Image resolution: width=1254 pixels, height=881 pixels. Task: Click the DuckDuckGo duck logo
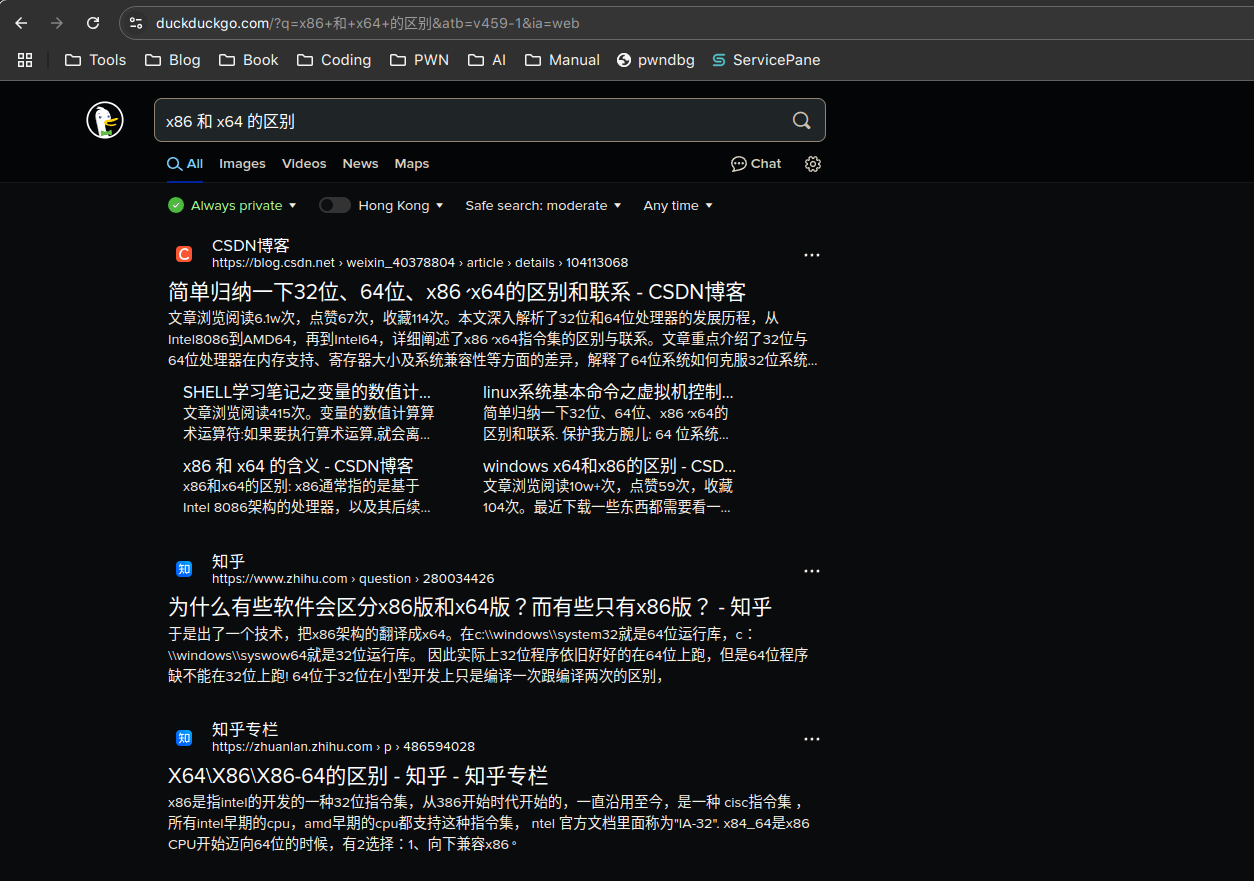pos(104,120)
